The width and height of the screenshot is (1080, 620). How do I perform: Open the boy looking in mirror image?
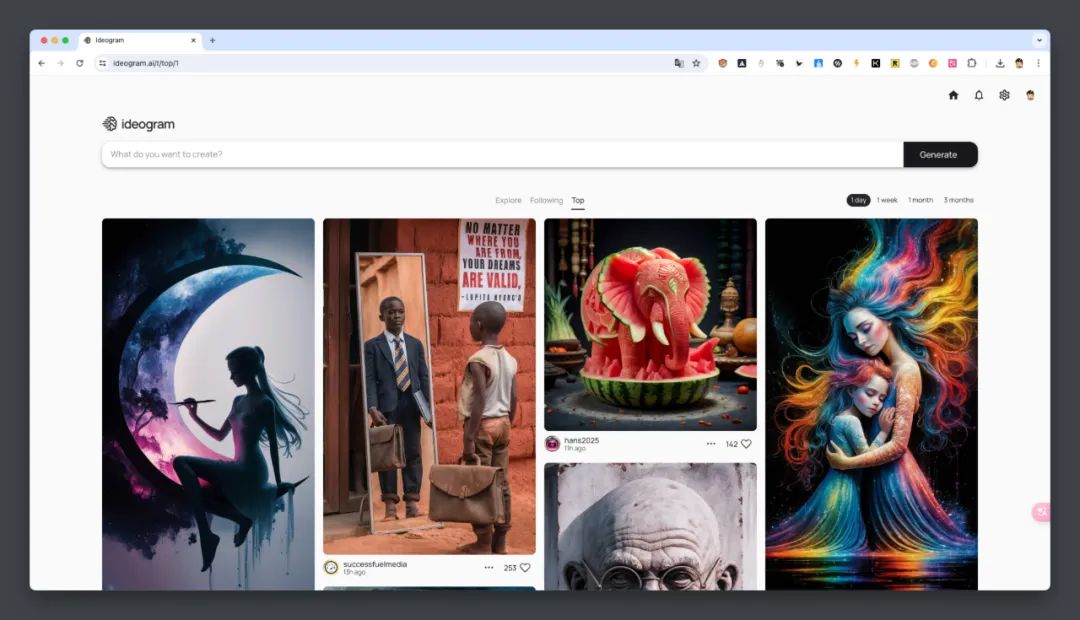pos(429,386)
